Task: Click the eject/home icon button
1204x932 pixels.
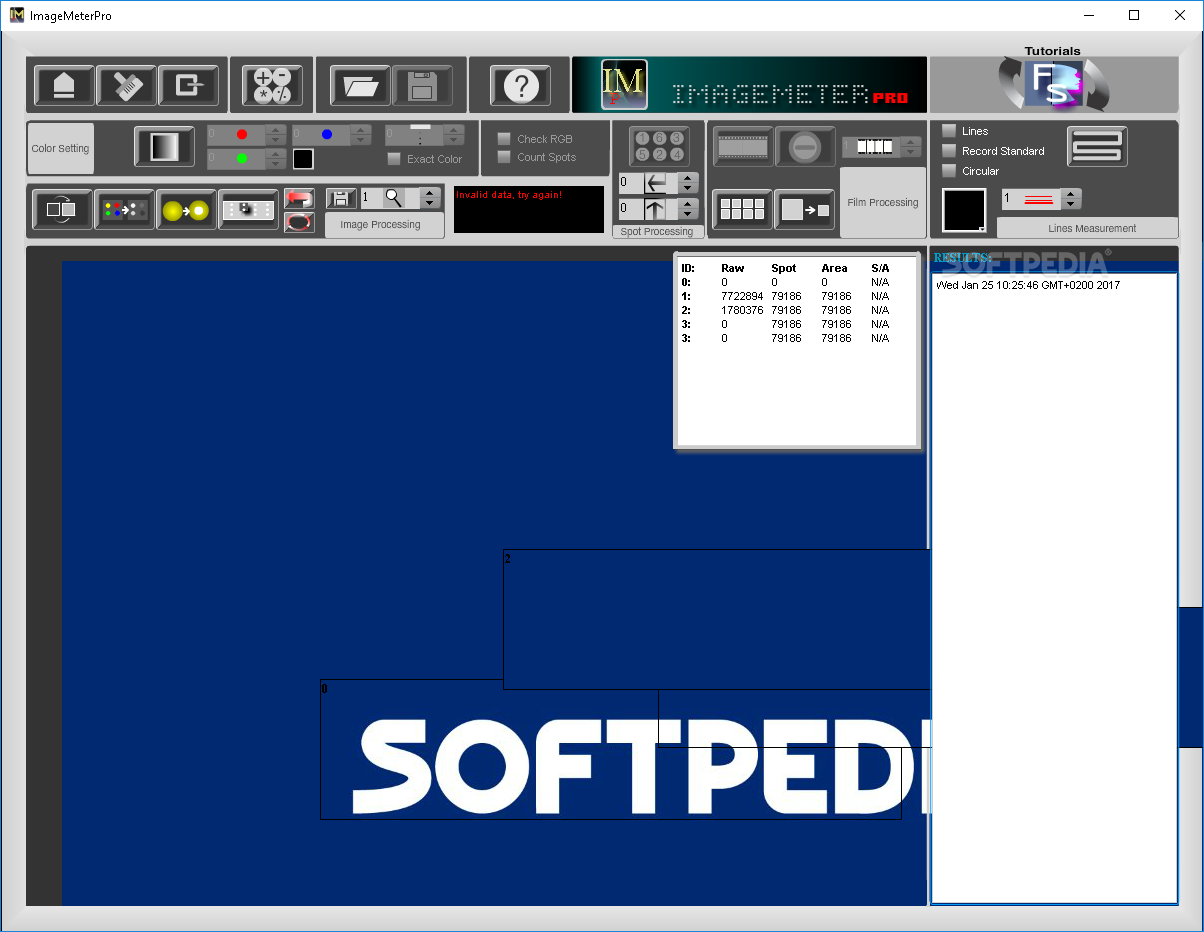Action: click(64, 85)
